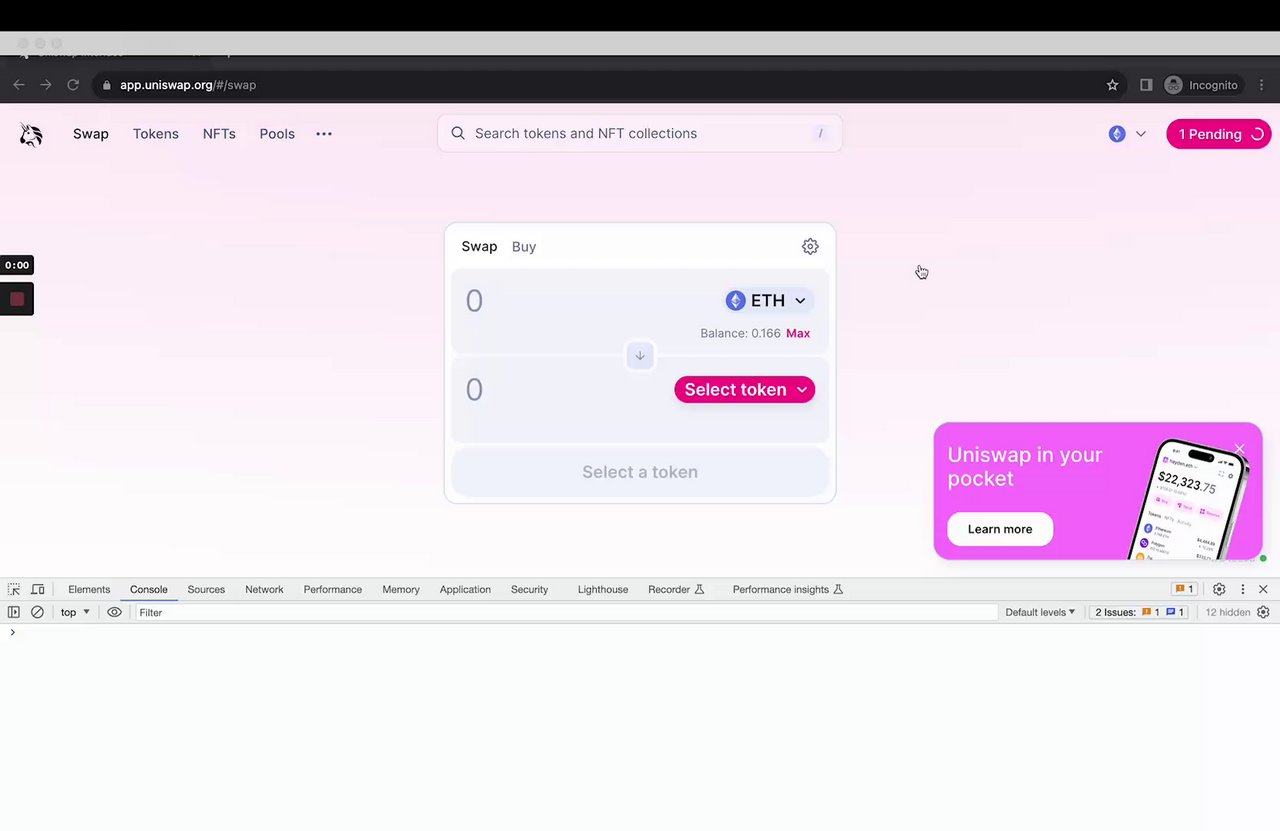Open the Performance insights tab
1280x831 pixels.
pyautogui.click(x=788, y=589)
